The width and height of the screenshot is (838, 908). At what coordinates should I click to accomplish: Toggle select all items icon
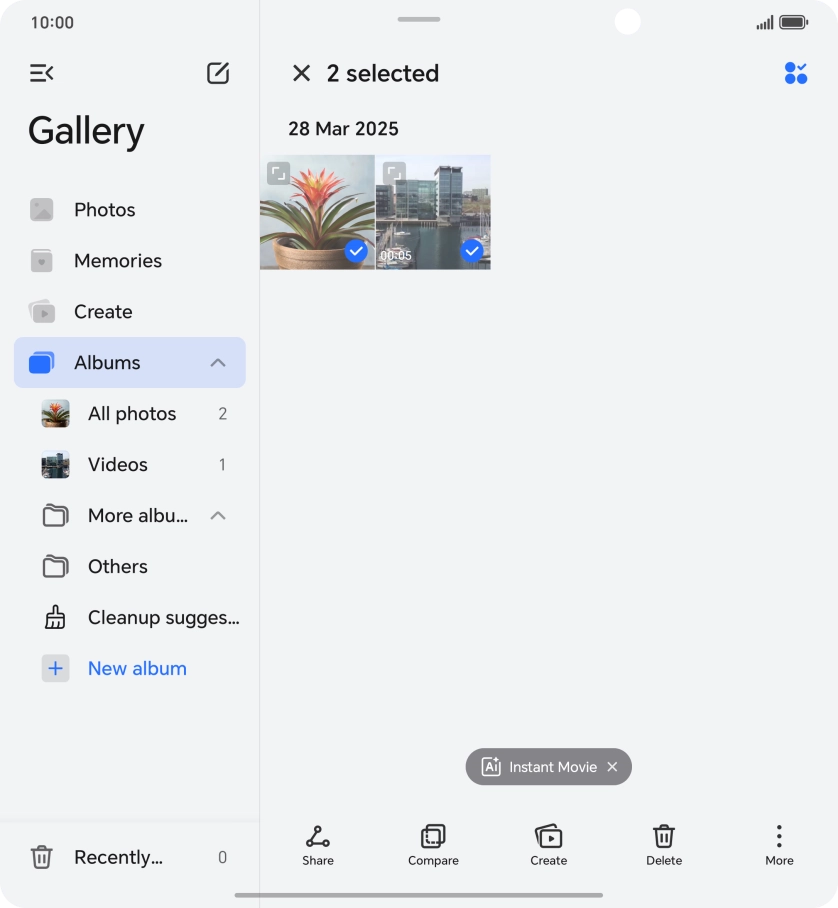pyautogui.click(x=796, y=73)
